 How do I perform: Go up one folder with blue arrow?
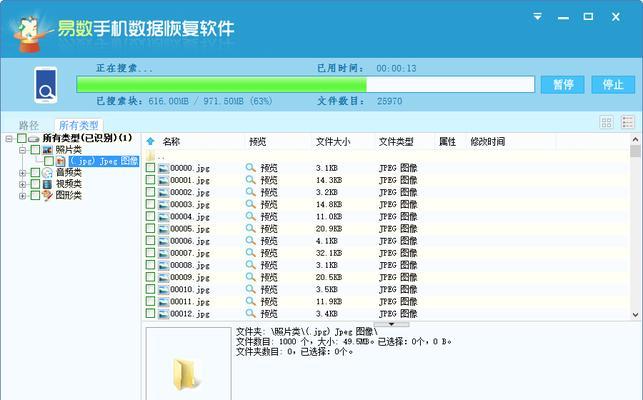(150, 142)
